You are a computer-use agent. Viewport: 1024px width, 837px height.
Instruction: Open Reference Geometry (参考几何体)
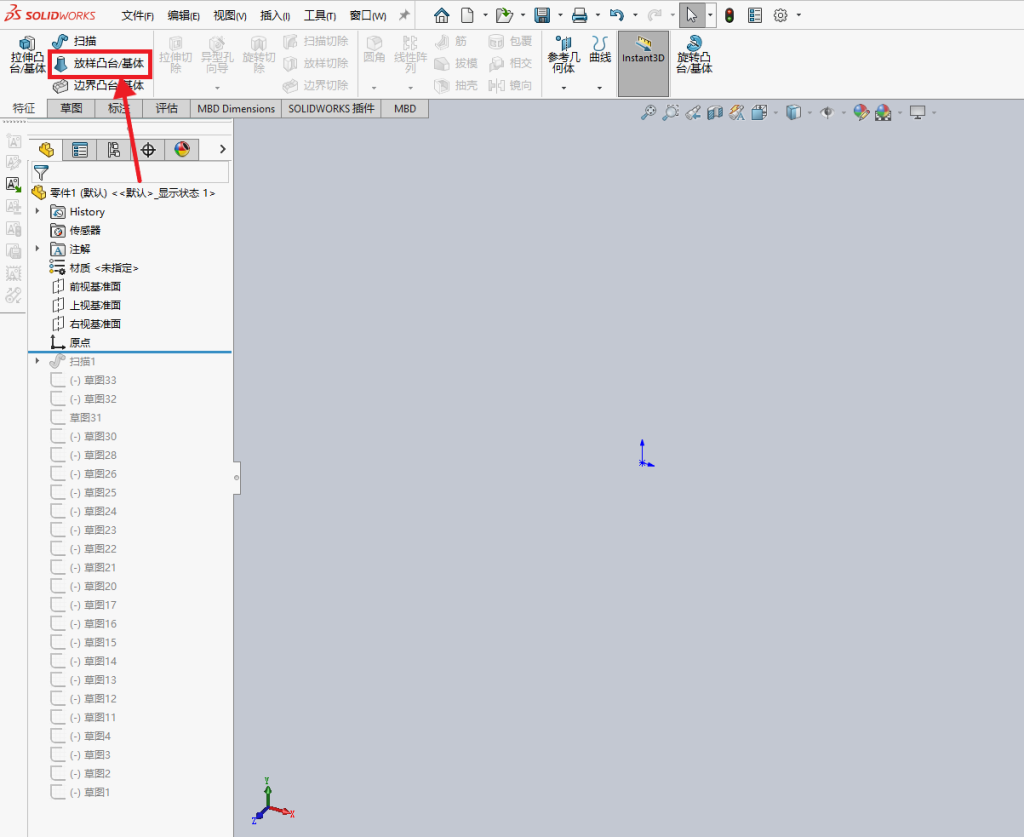[564, 55]
